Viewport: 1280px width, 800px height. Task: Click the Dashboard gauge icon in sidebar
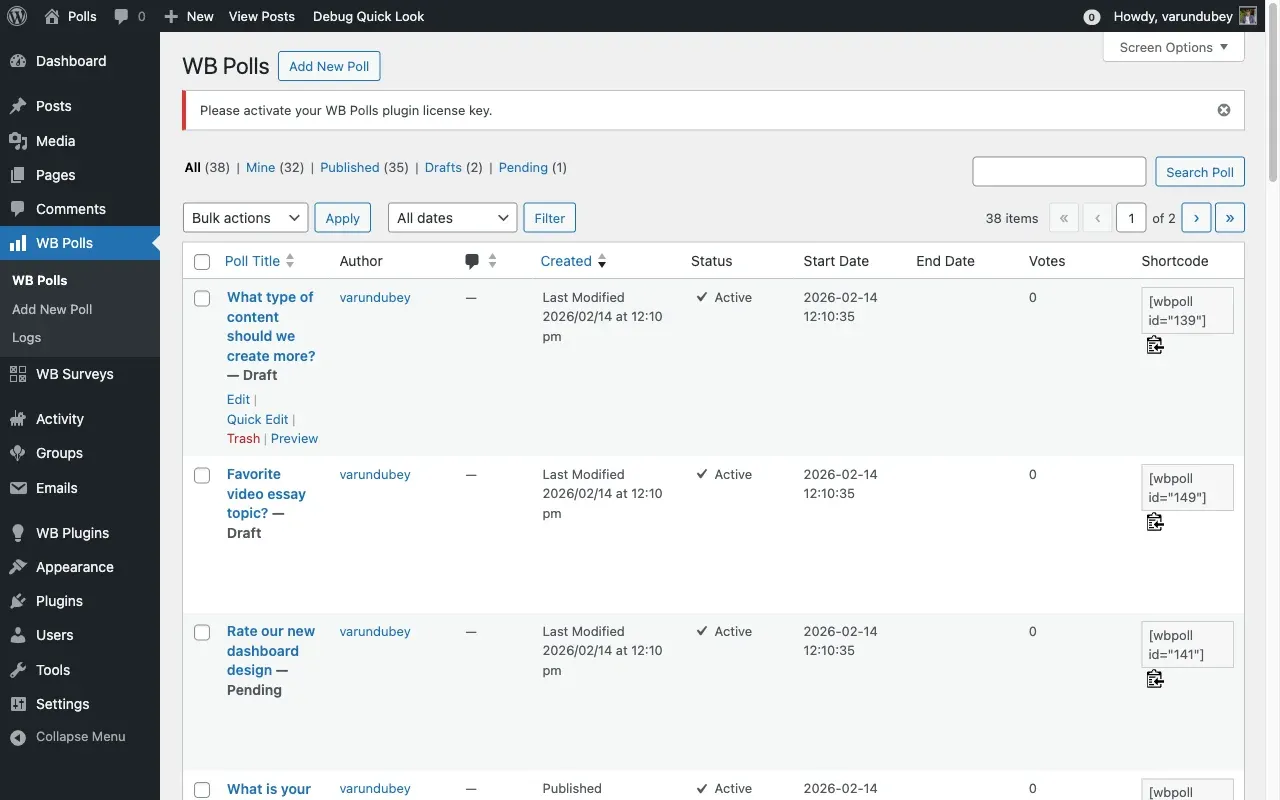18,61
